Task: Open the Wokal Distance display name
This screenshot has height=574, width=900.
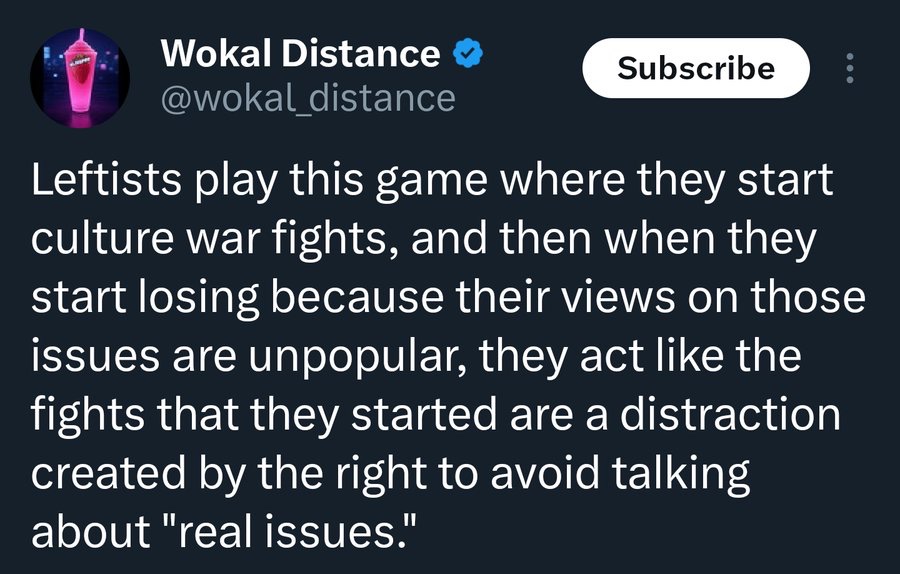Action: pos(300,53)
